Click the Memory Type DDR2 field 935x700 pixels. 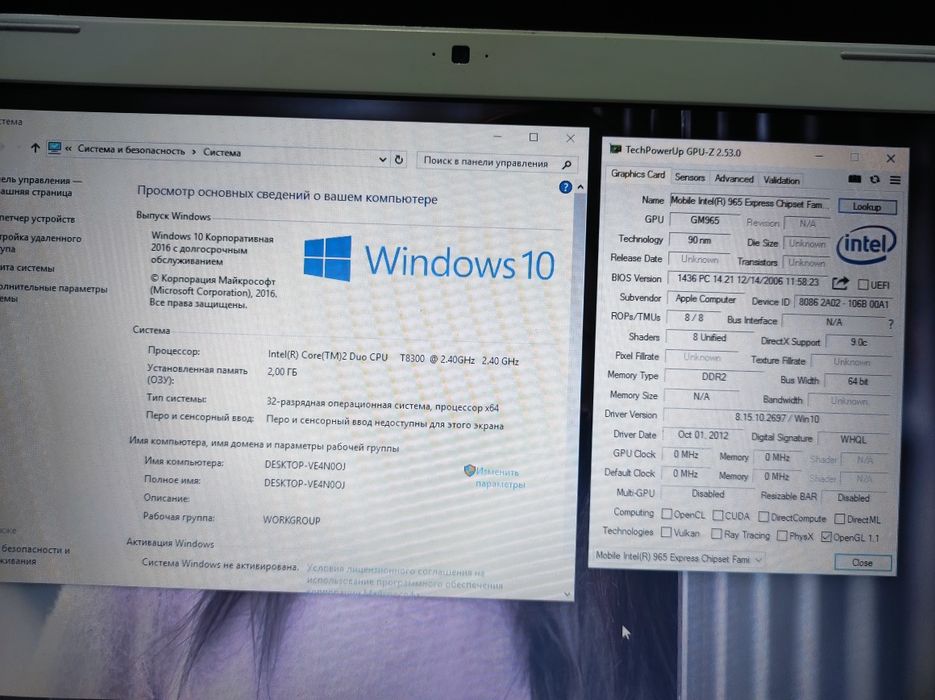tap(714, 377)
